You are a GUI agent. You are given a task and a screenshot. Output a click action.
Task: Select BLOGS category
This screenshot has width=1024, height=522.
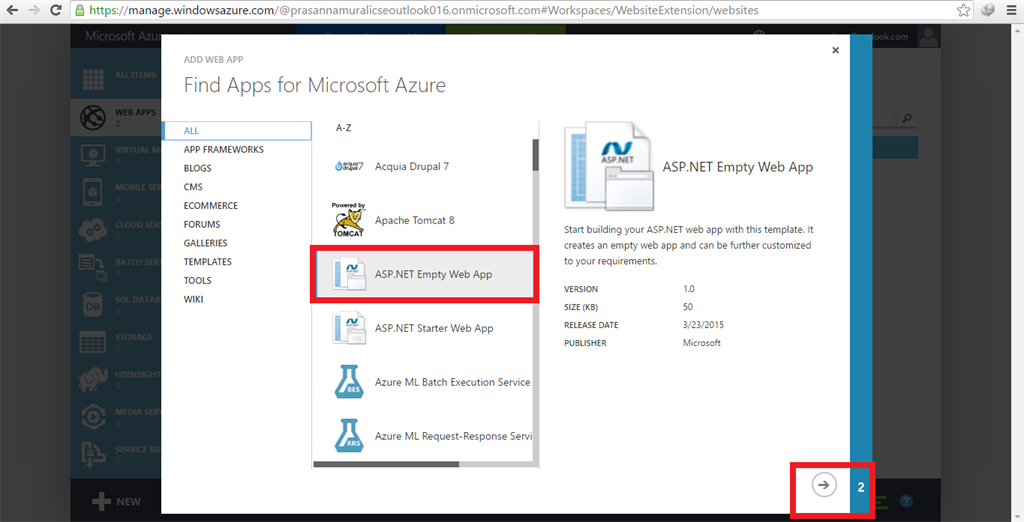pos(197,168)
